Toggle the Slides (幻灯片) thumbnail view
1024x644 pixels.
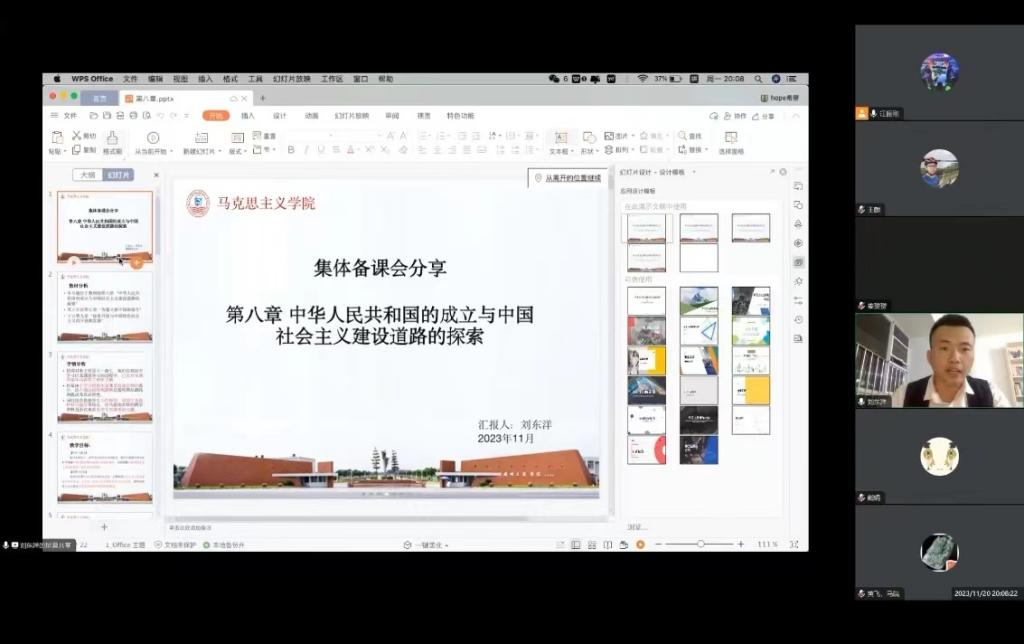click(118, 175)
